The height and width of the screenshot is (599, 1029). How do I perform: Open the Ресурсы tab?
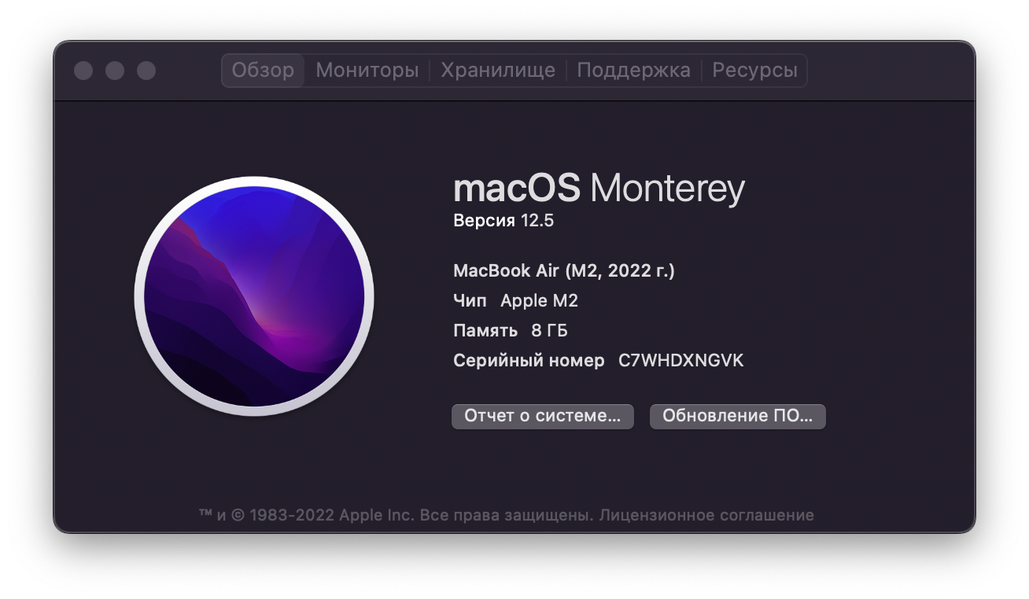[755, 70]
